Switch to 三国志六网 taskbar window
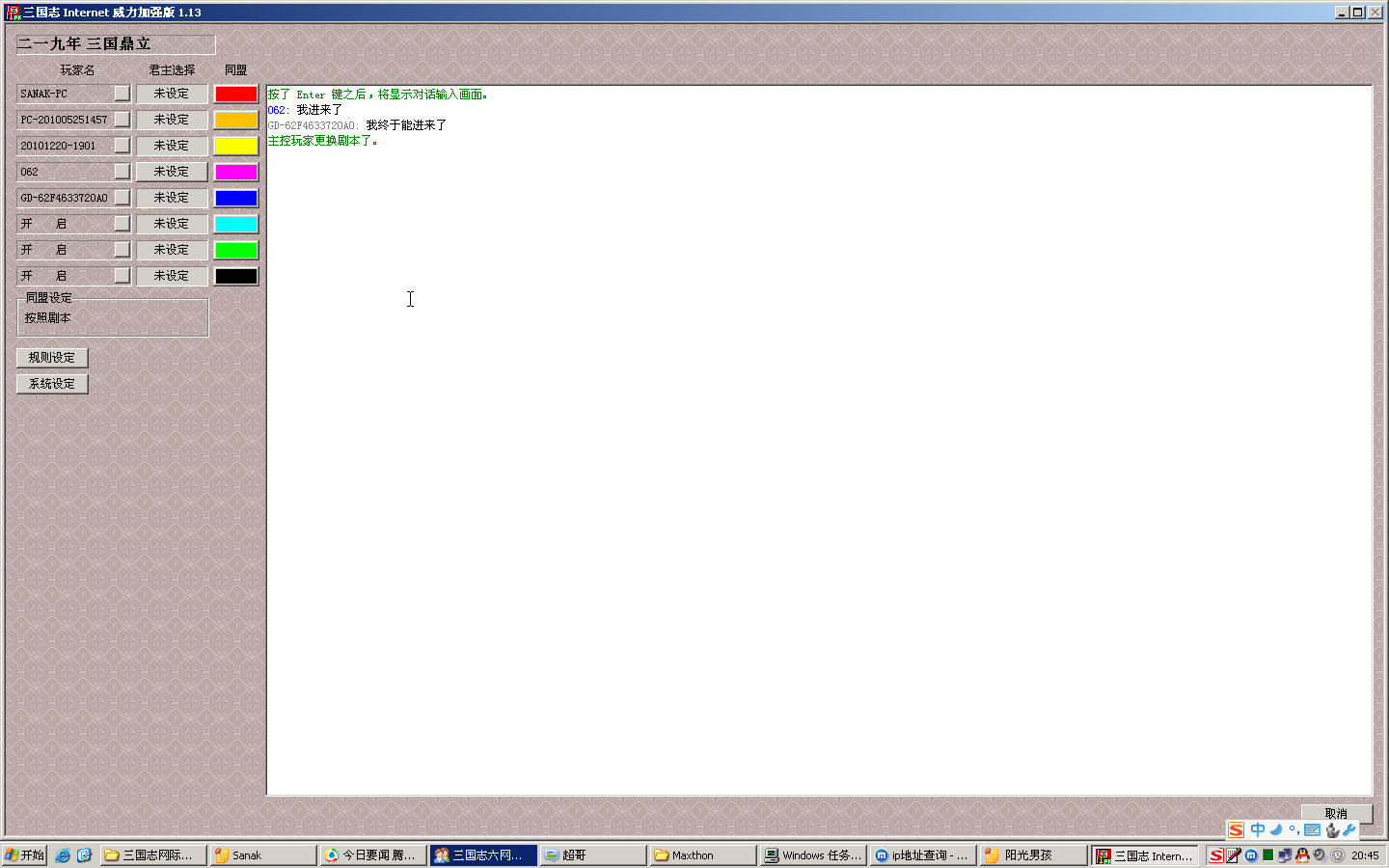Screen dimensions: 1389x868 [483, 855]
